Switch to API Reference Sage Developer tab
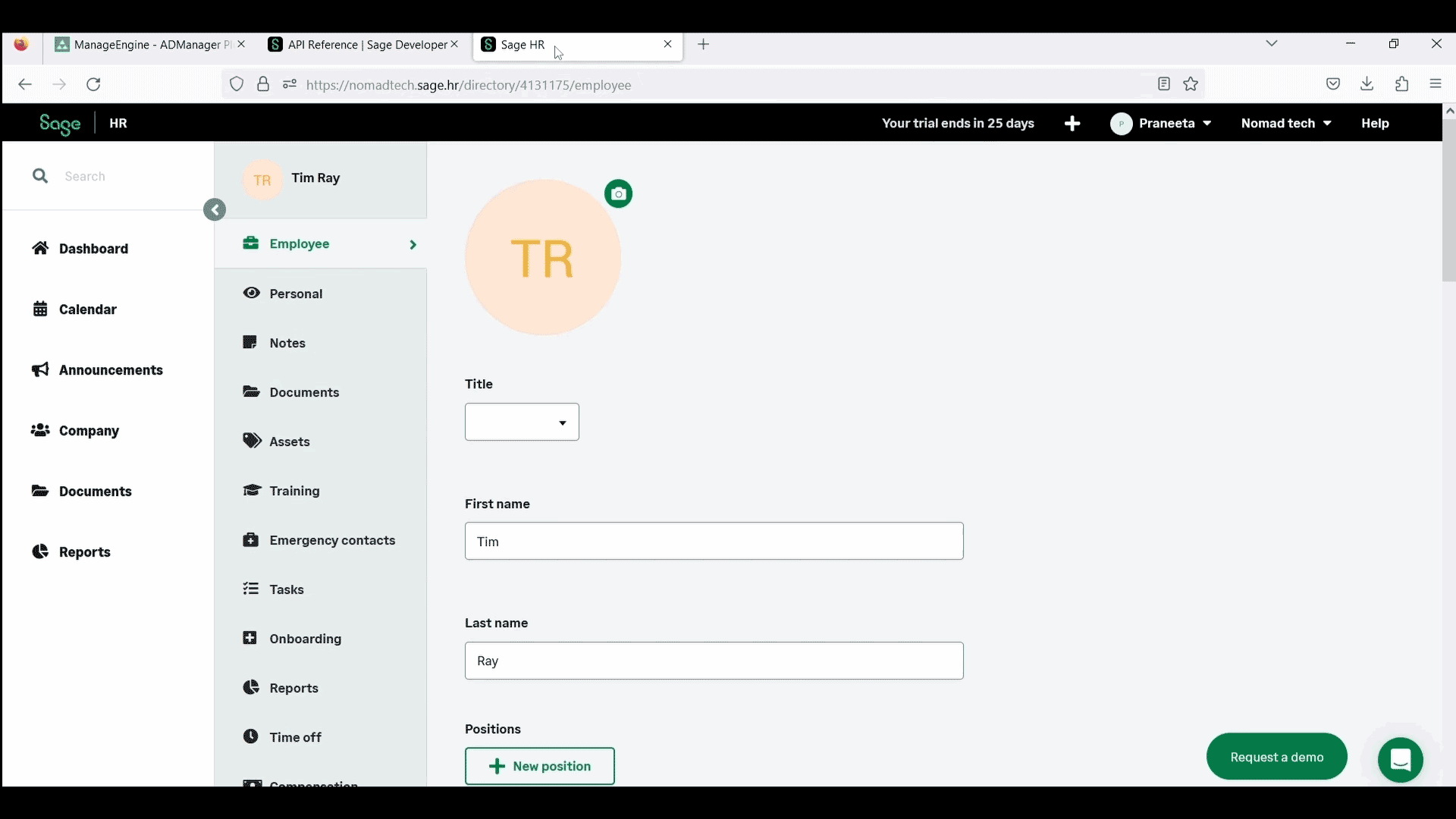 click(360, 45)
